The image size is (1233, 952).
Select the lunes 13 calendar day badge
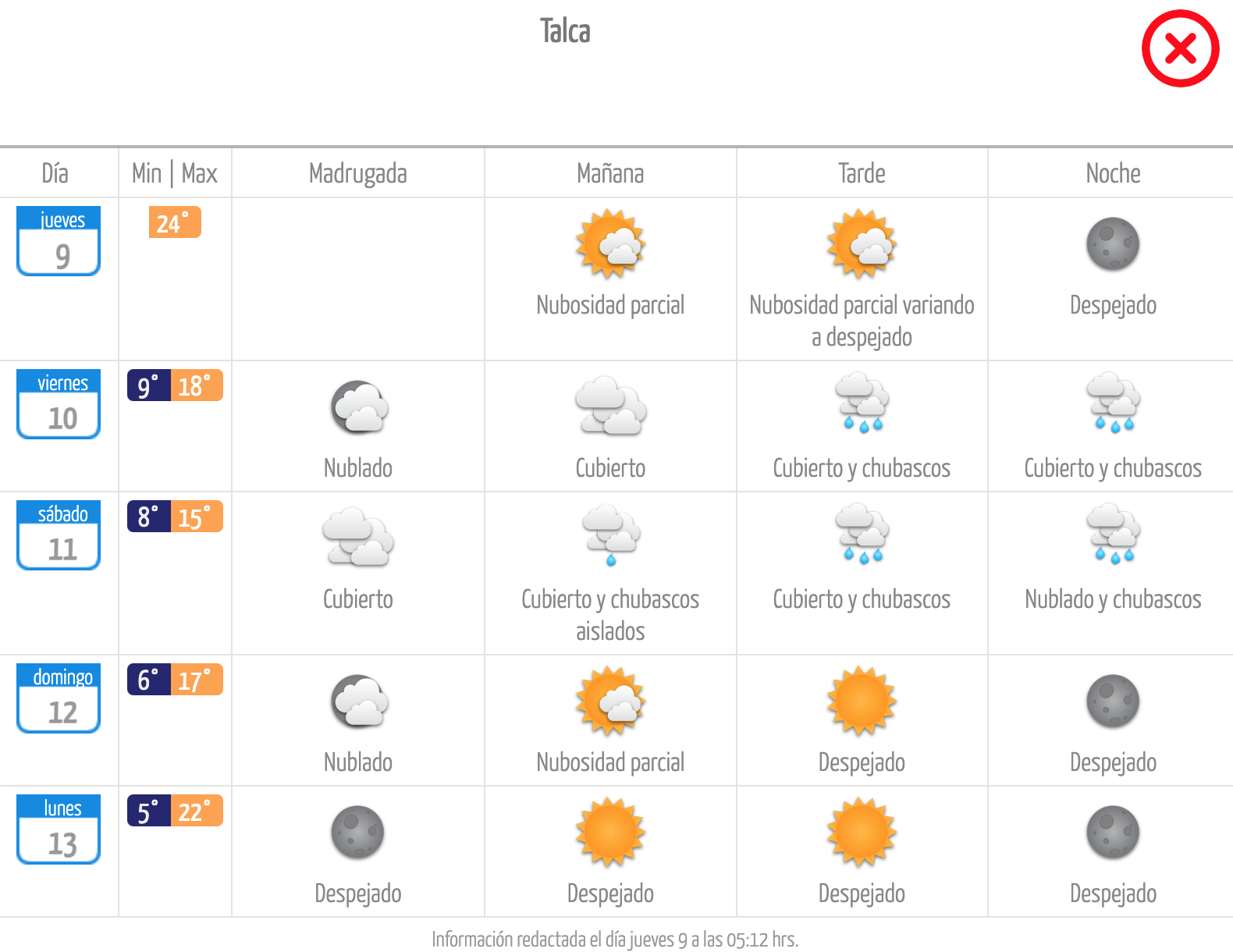coord(59,829)
